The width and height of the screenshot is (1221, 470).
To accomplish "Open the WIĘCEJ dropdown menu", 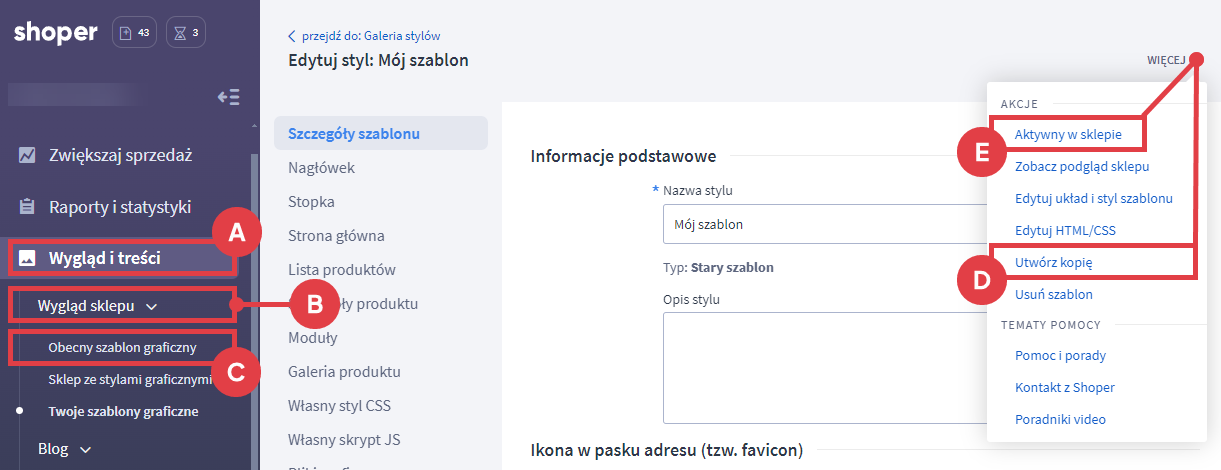I will [x=1166, y=60].
